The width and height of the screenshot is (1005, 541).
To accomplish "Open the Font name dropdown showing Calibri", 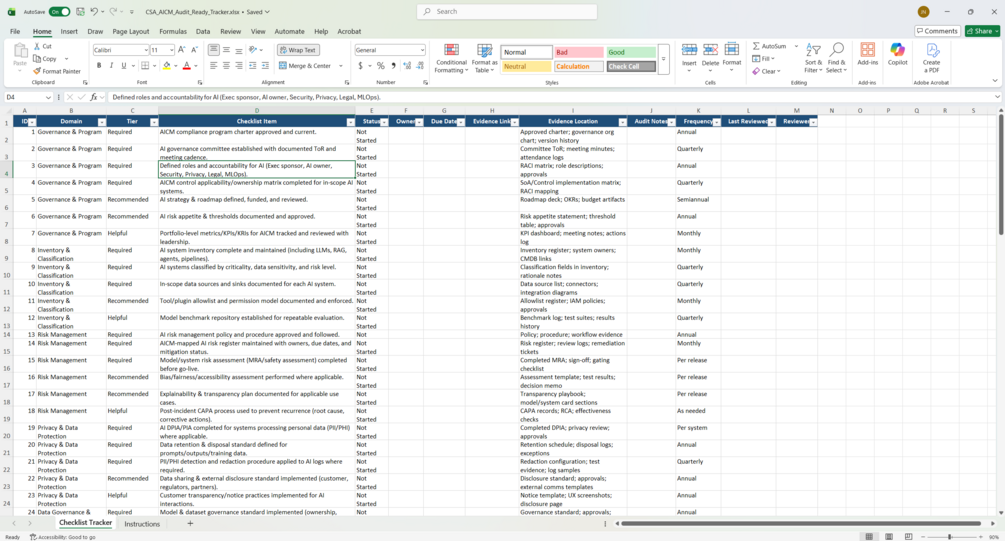I will [x=146, y=50].
